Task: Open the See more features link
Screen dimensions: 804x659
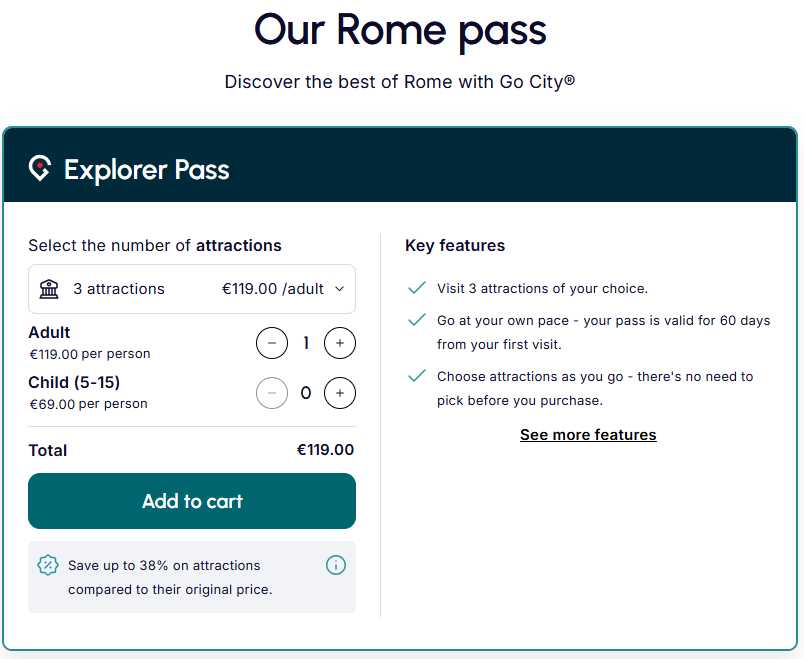Action: tap(588, 435)
